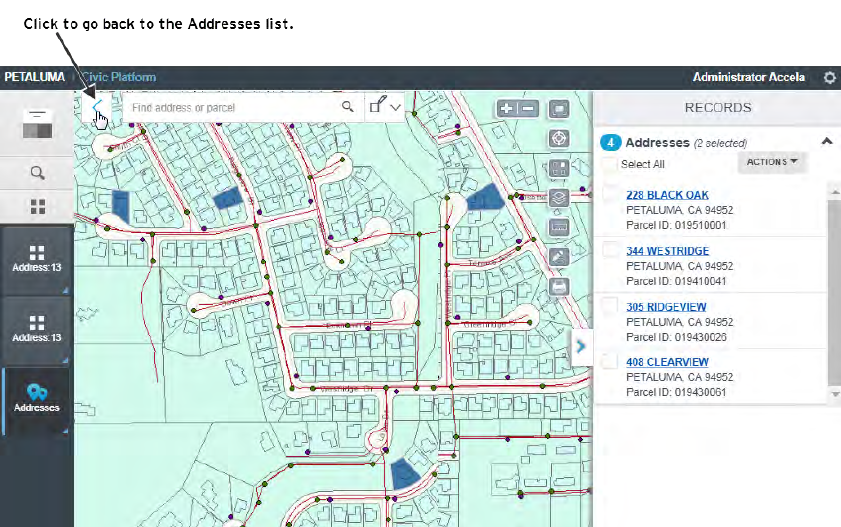Select the first Address:13 sidebar tab
This screenshot has height=527, width=841.
(37, 258)
